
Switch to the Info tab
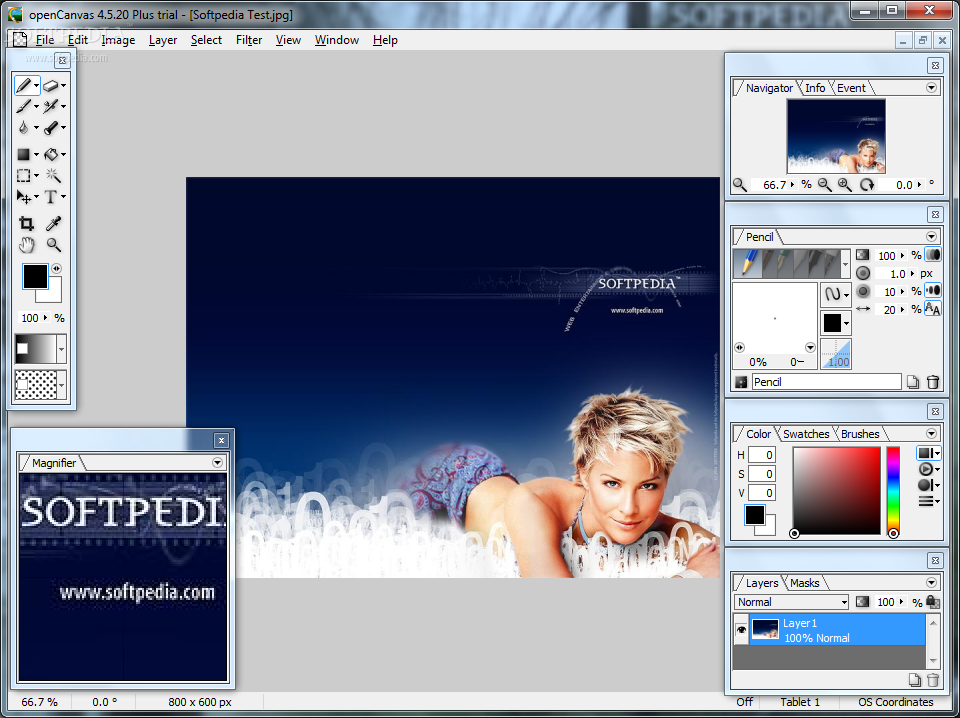(815, 88)
